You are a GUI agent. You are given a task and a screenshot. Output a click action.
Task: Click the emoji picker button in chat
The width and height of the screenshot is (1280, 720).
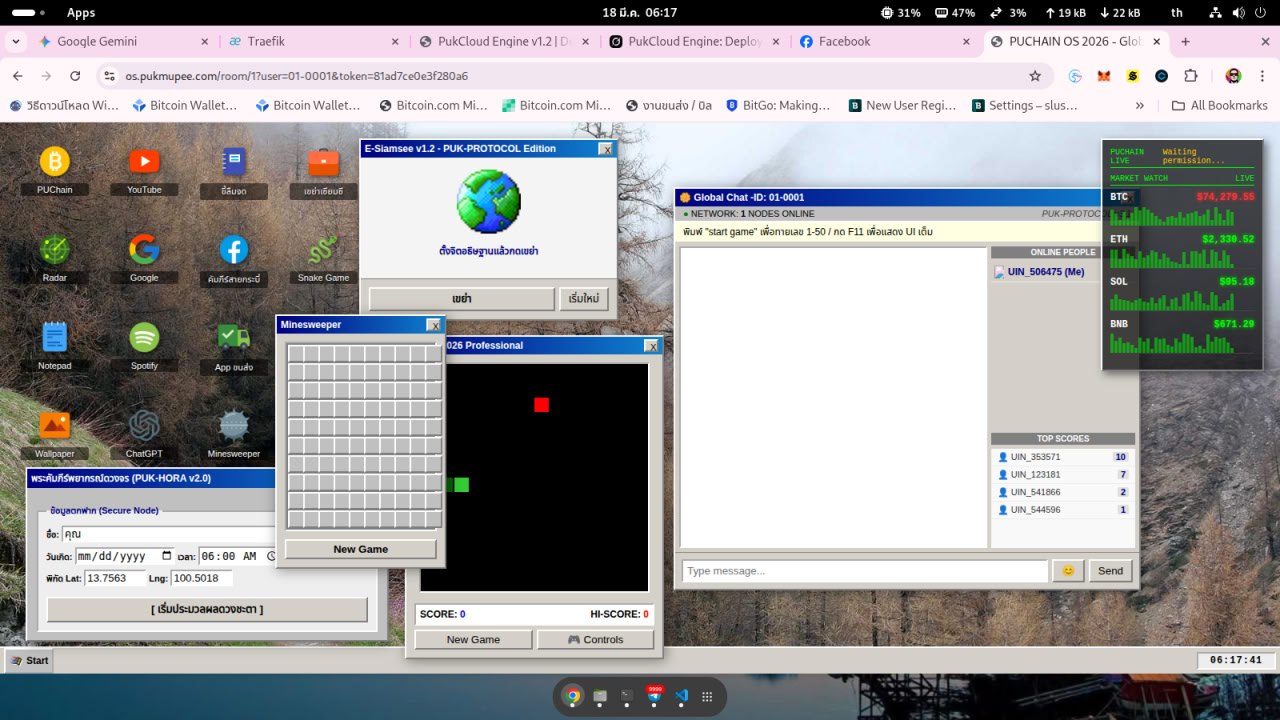1067,571
